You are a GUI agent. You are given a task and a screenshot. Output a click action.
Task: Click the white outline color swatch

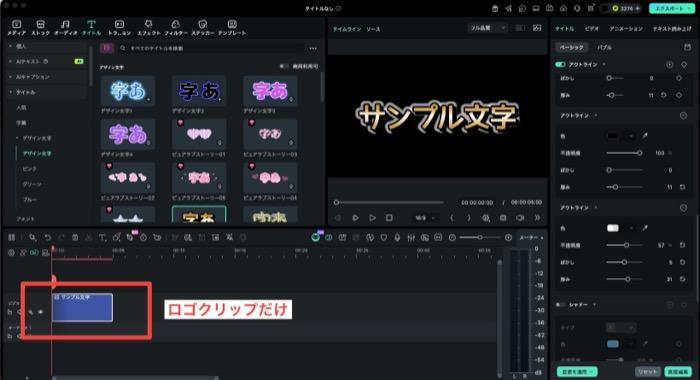pos(612,228)
